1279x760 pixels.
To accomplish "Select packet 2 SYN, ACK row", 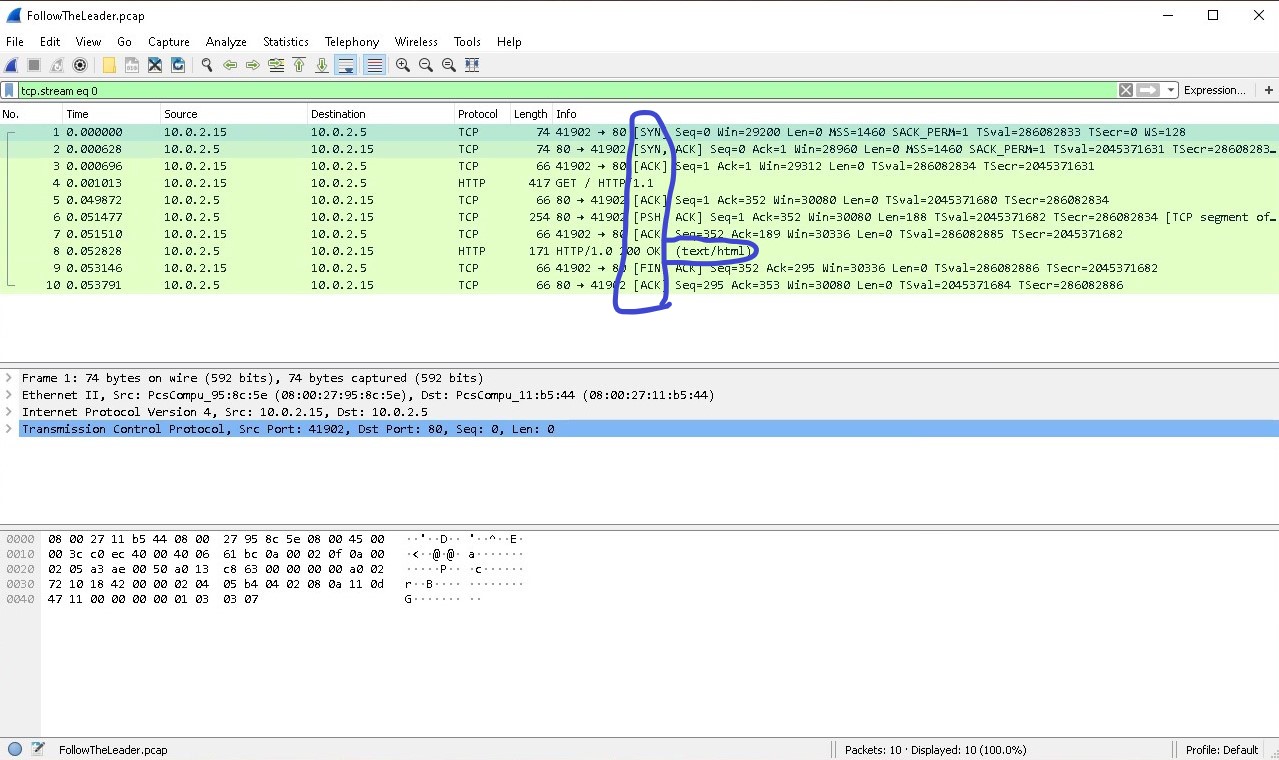I will (x=639, y=149).
